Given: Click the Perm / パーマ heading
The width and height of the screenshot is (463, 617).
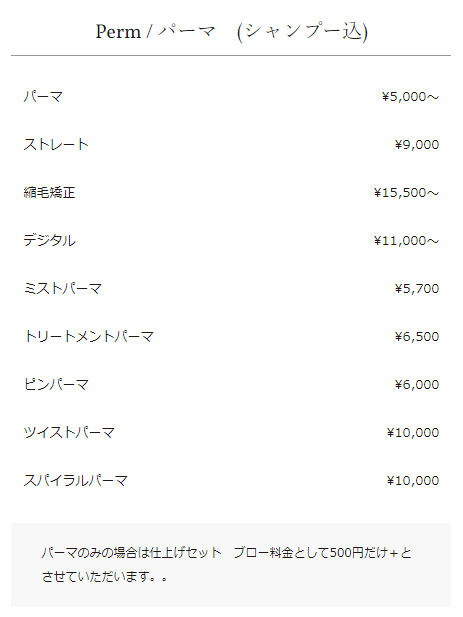Looking at the screenshot, I should click(x=231, y=31).
